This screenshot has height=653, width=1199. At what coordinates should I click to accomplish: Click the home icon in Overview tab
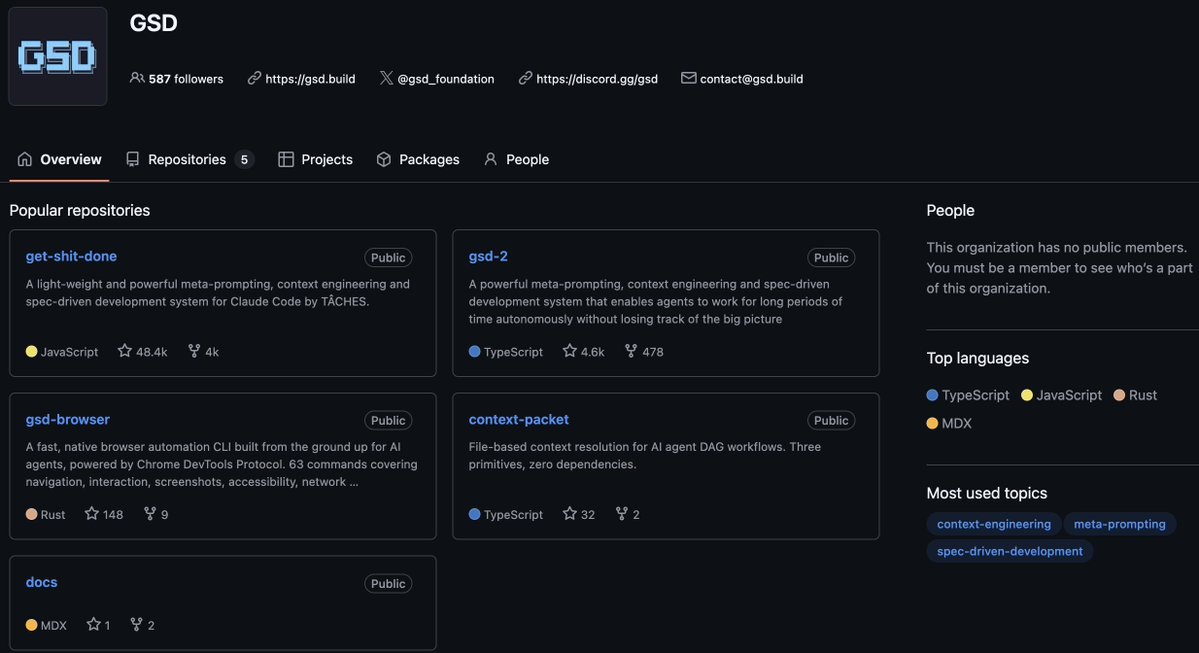(24, 159)
